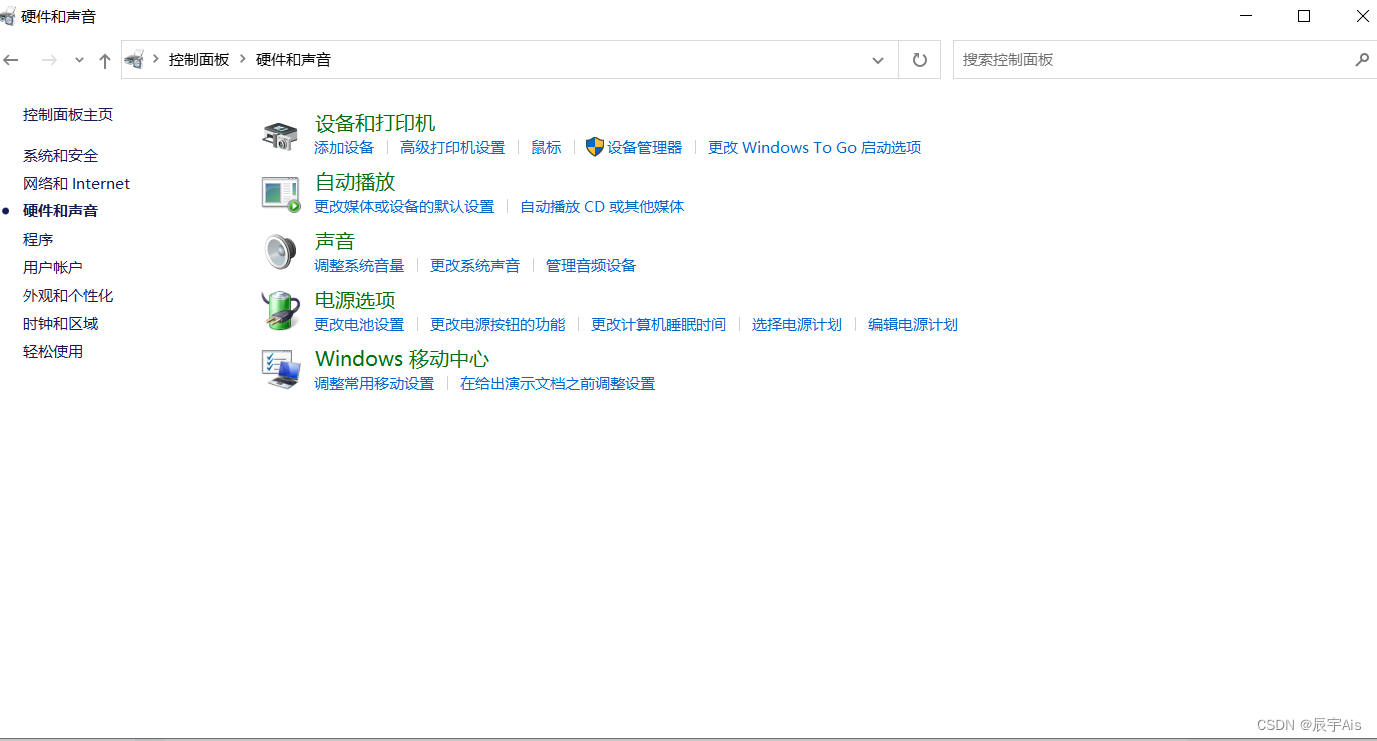Open 控制面板主页 in the sidebar

pos(68,115)
